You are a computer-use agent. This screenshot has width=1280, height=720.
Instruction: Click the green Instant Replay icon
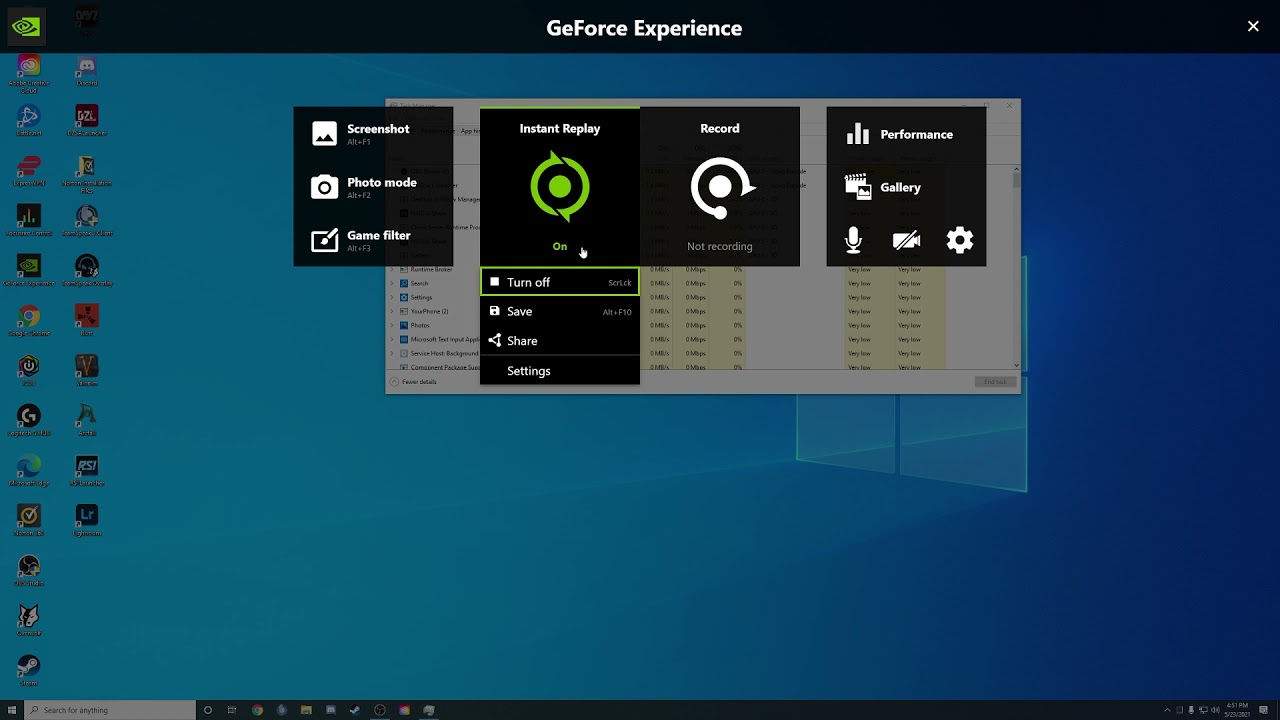[560, 187]
